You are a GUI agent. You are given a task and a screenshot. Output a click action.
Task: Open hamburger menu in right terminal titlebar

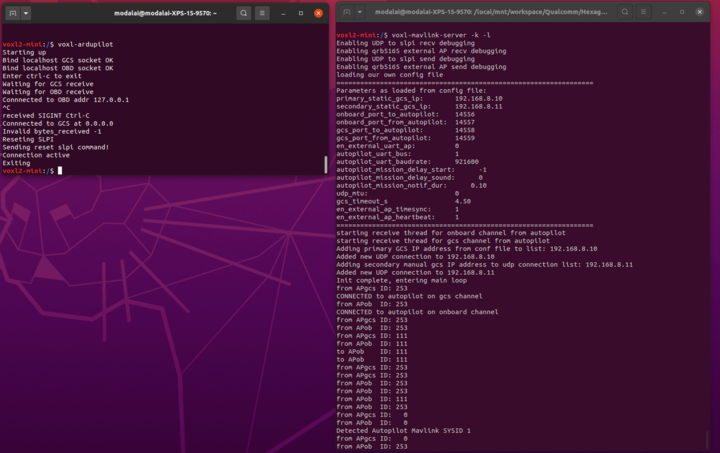click(x=643, y=12)
